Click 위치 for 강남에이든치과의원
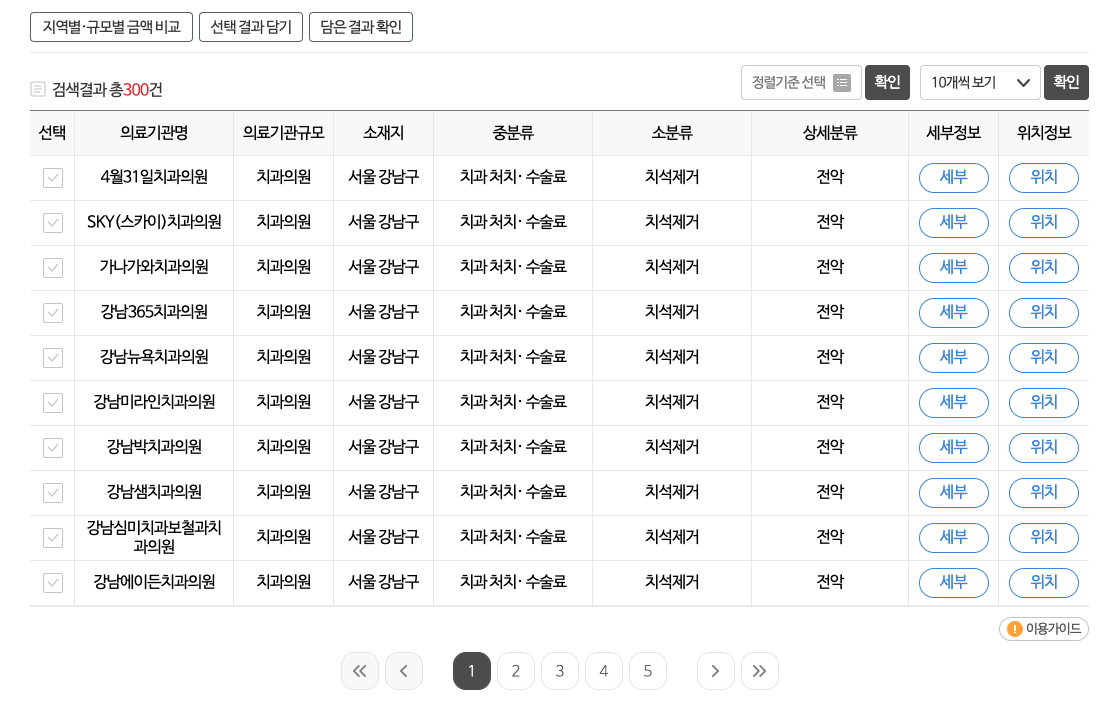 1043,583
